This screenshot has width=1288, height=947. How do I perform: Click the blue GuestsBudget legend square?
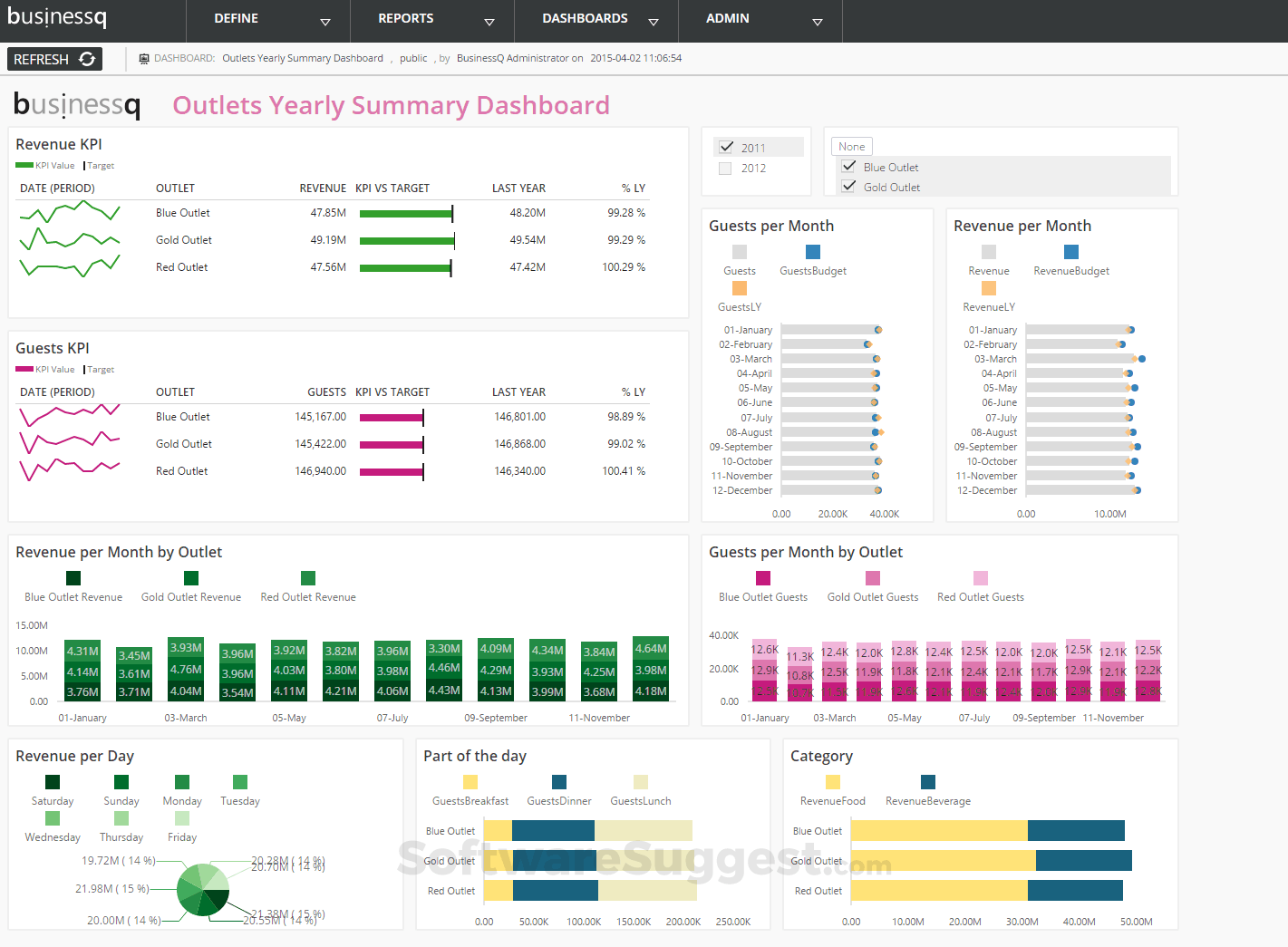pos(814,251)
